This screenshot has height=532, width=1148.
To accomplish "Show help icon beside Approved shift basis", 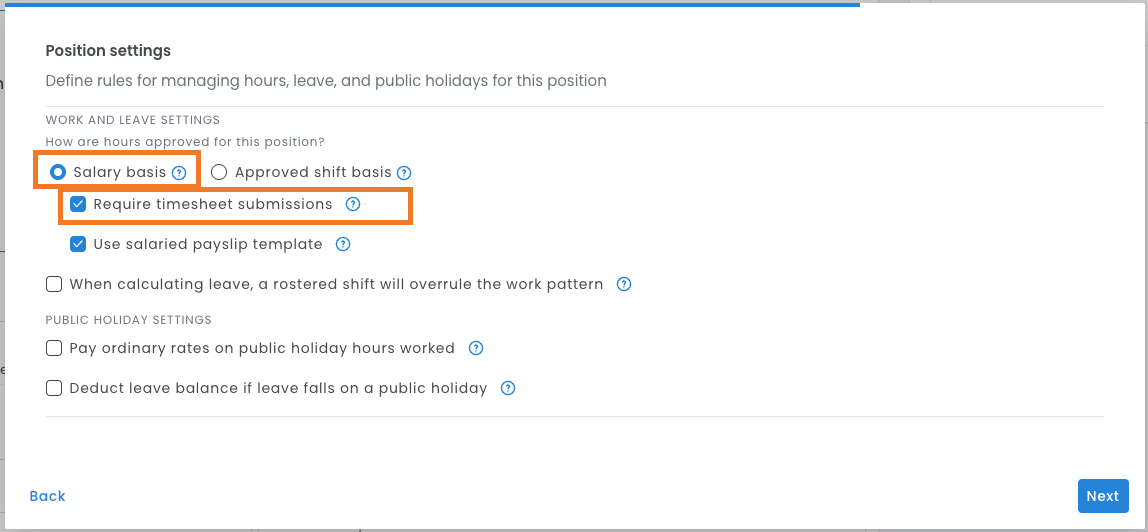I will tap(404, 173).
